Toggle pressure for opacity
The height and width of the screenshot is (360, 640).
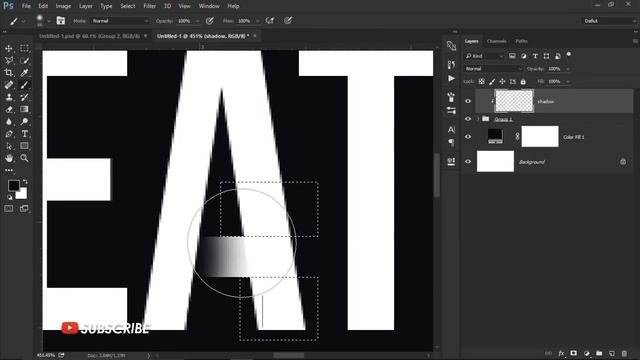click(210, 21)
